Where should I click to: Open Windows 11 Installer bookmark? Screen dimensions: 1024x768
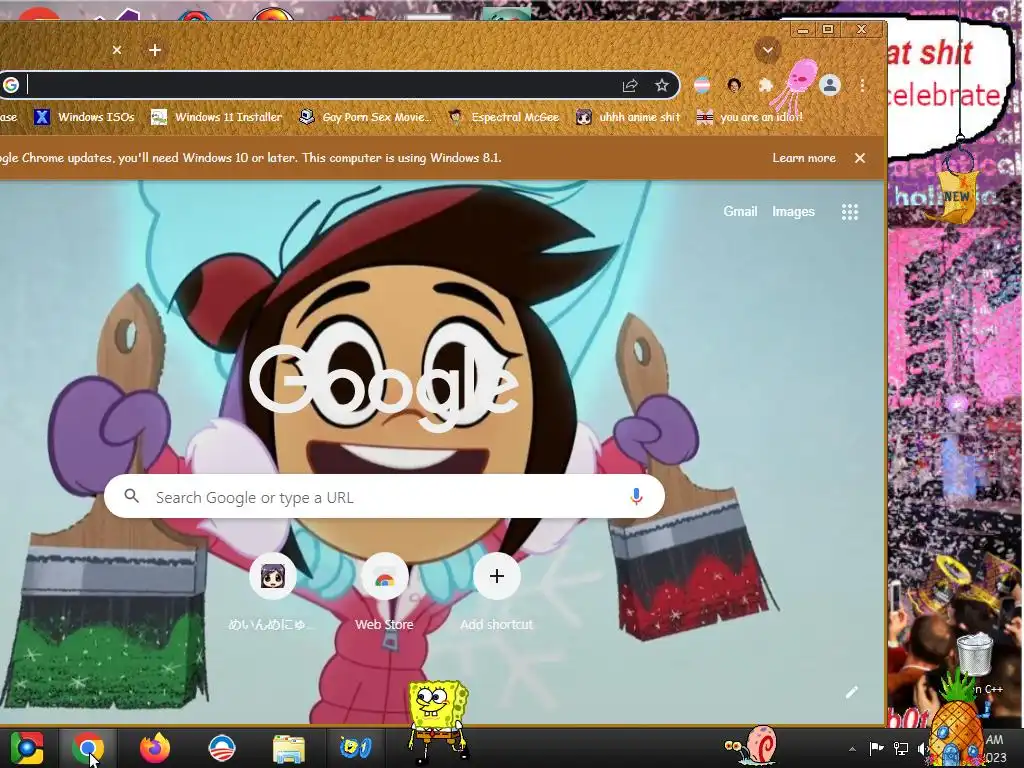[217, 117]
